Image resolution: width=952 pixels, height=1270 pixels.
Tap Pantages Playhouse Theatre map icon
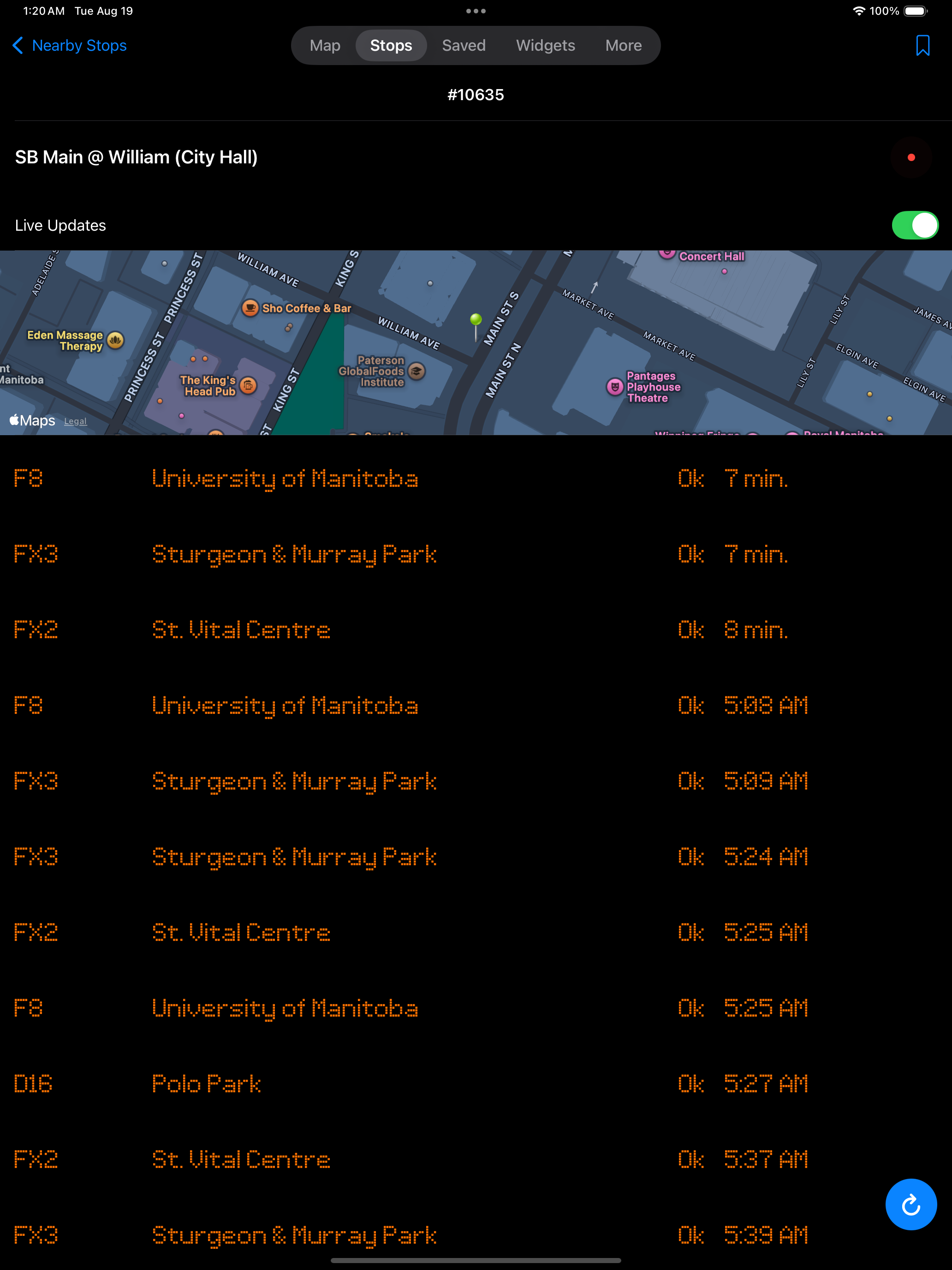(x=614, y=387)
